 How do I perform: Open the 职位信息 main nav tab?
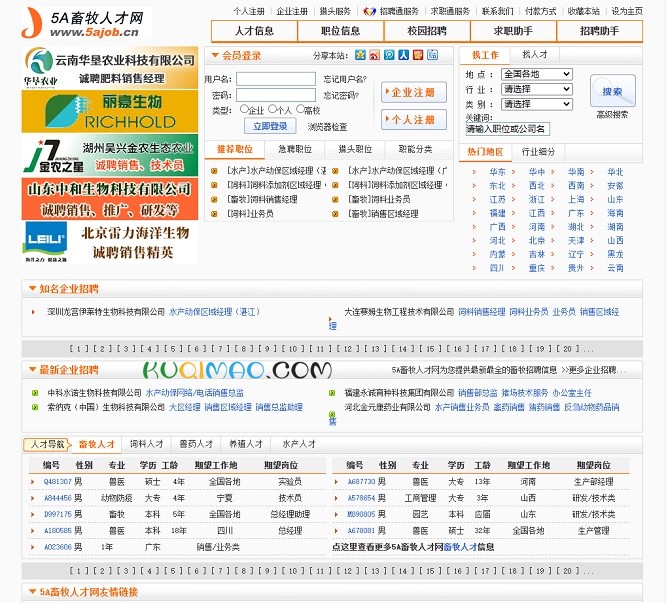pyautogui.click(x=341, y=31)
